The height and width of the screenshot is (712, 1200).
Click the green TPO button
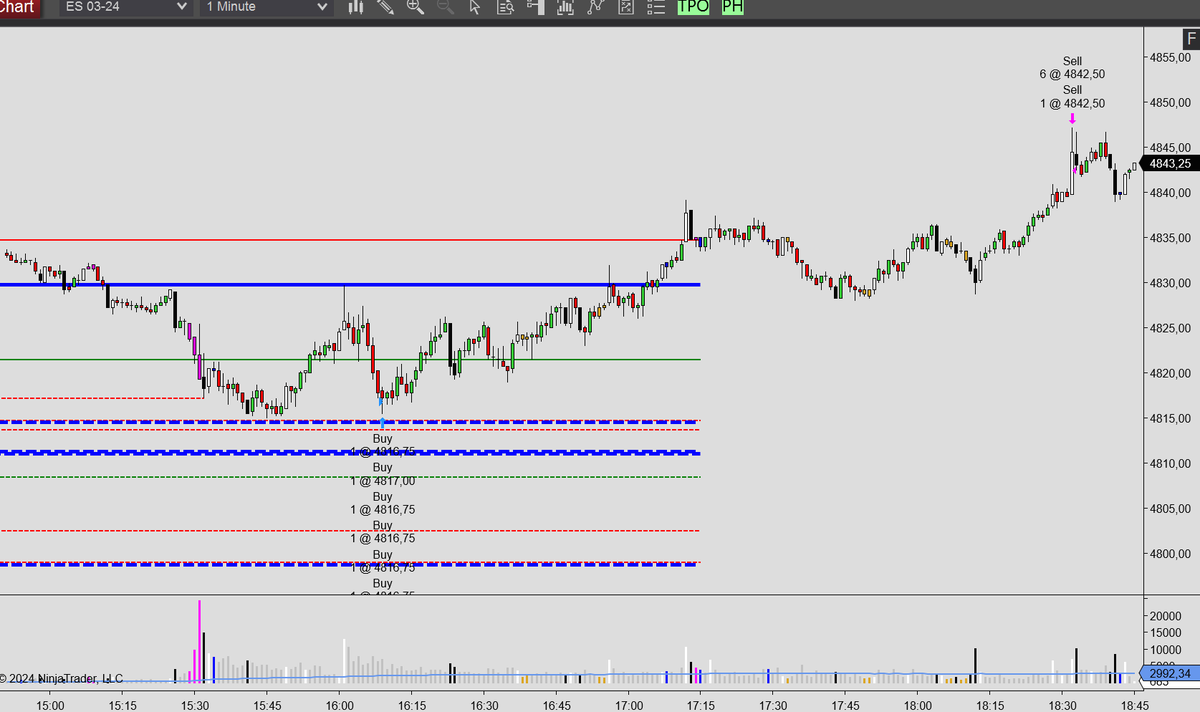coord(693,7)
